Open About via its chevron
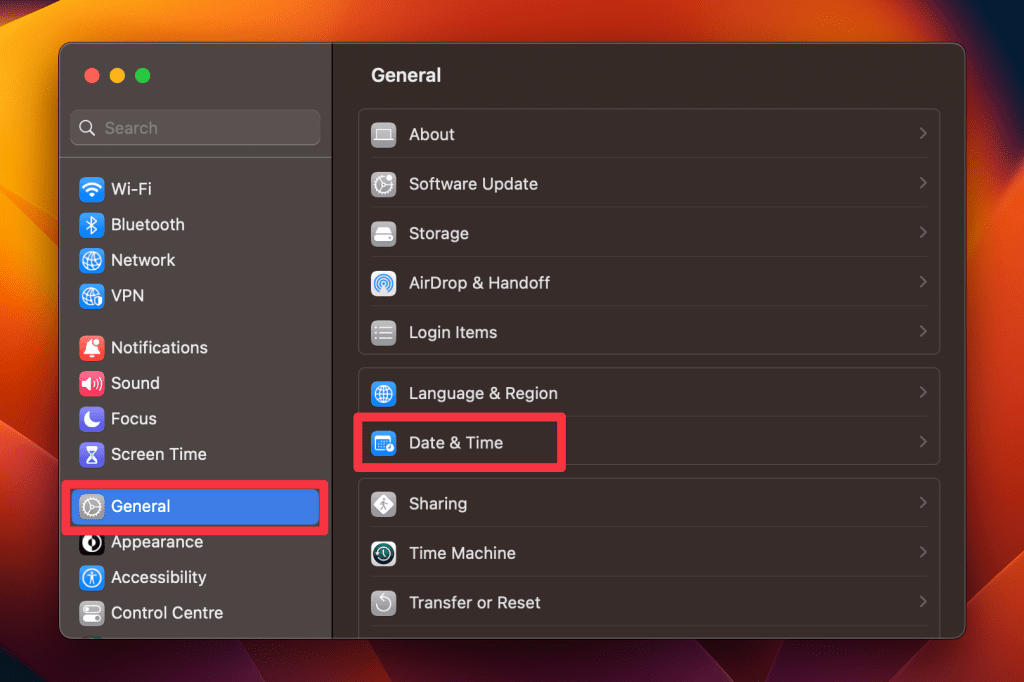 (x=923, y=133)
